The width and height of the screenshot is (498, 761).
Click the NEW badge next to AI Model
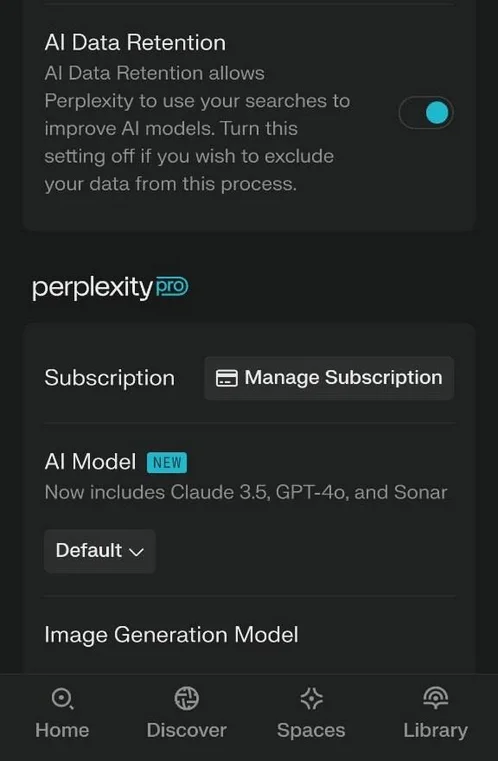[x=167, y=463]
